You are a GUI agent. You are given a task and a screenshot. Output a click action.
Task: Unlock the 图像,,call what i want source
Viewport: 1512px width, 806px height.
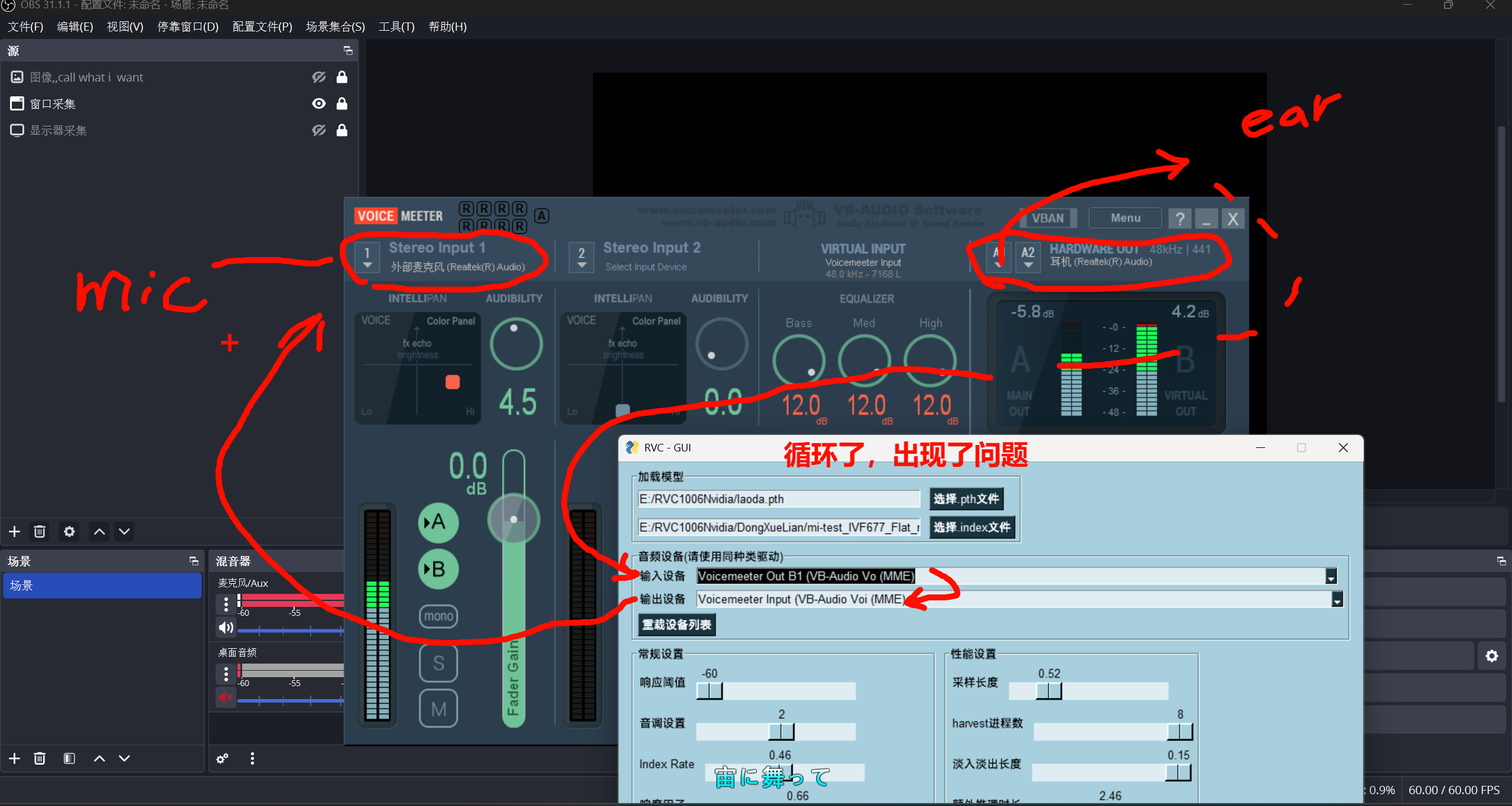[342, 77]
